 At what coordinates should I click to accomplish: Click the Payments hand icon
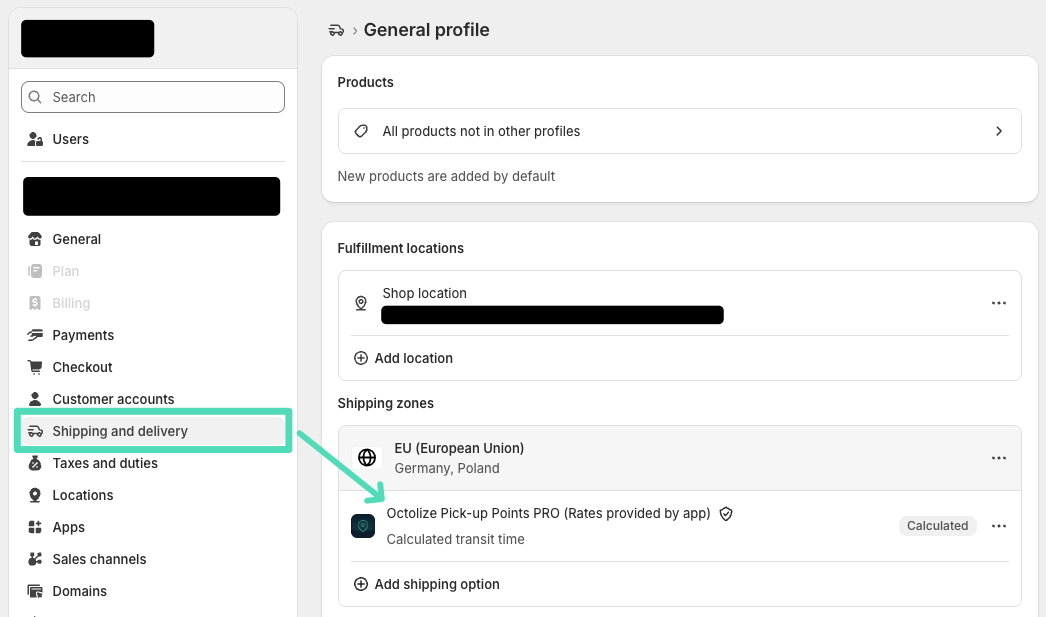pyautogui.click(x=35, y=335)
